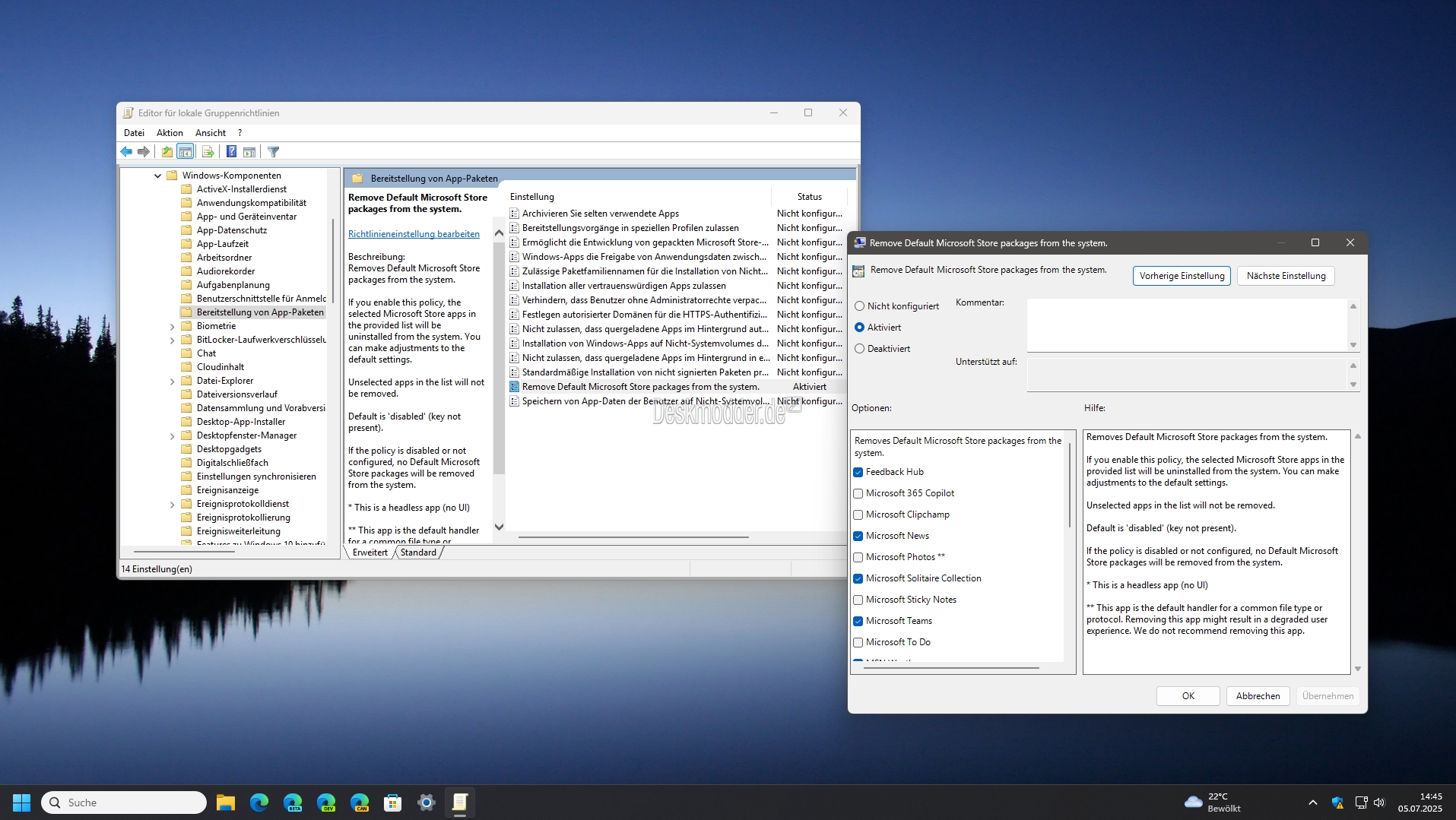The image size is (1456, 820).
Task: Click the Optionen list vertical scrollbar
Action: (1070, 485)
